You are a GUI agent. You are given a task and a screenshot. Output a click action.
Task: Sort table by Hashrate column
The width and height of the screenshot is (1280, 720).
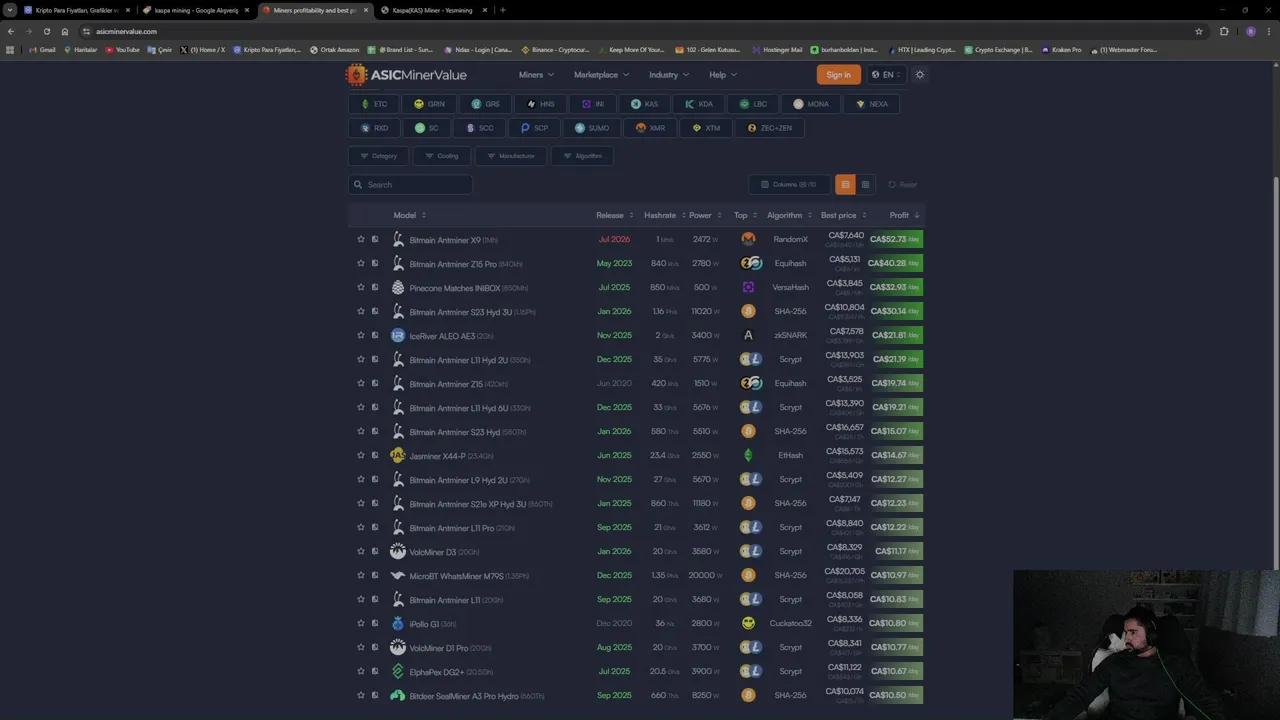pyautogui.click(x=664, y=215)
